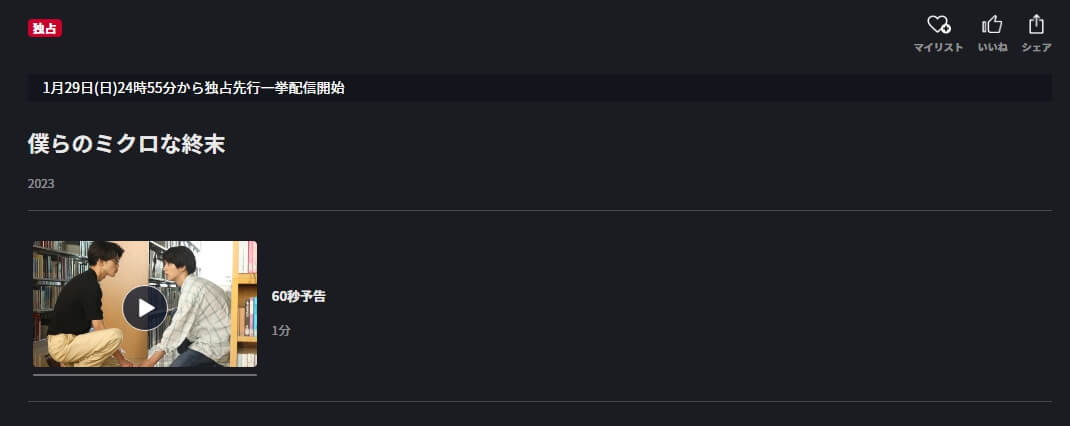Click the 僕らのミクロな終末 series title
This screenshot has width=1070, height=426.
click(x=126, y=144)
